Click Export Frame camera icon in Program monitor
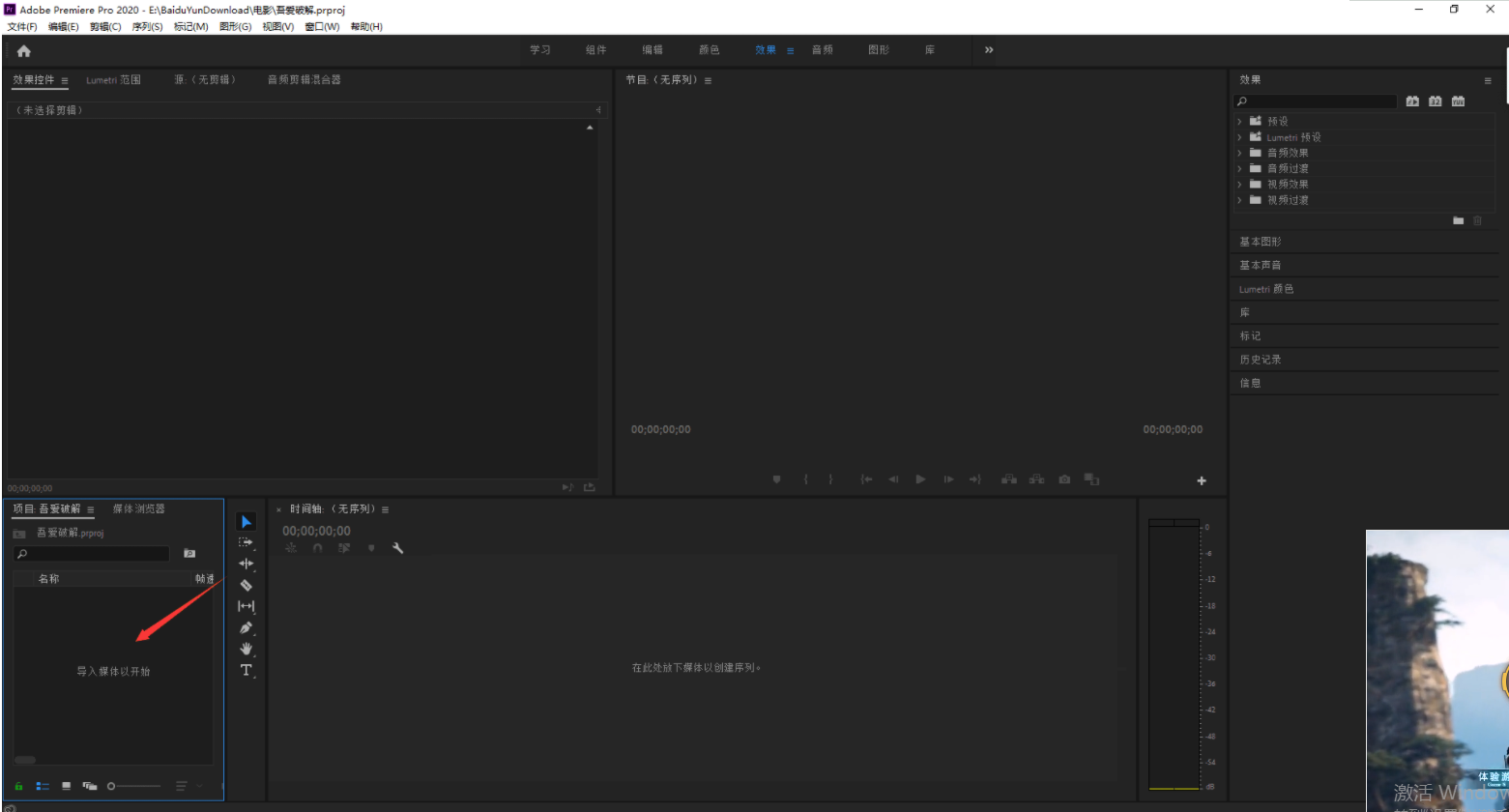Screen dimensions: 1509x812 1064,479
